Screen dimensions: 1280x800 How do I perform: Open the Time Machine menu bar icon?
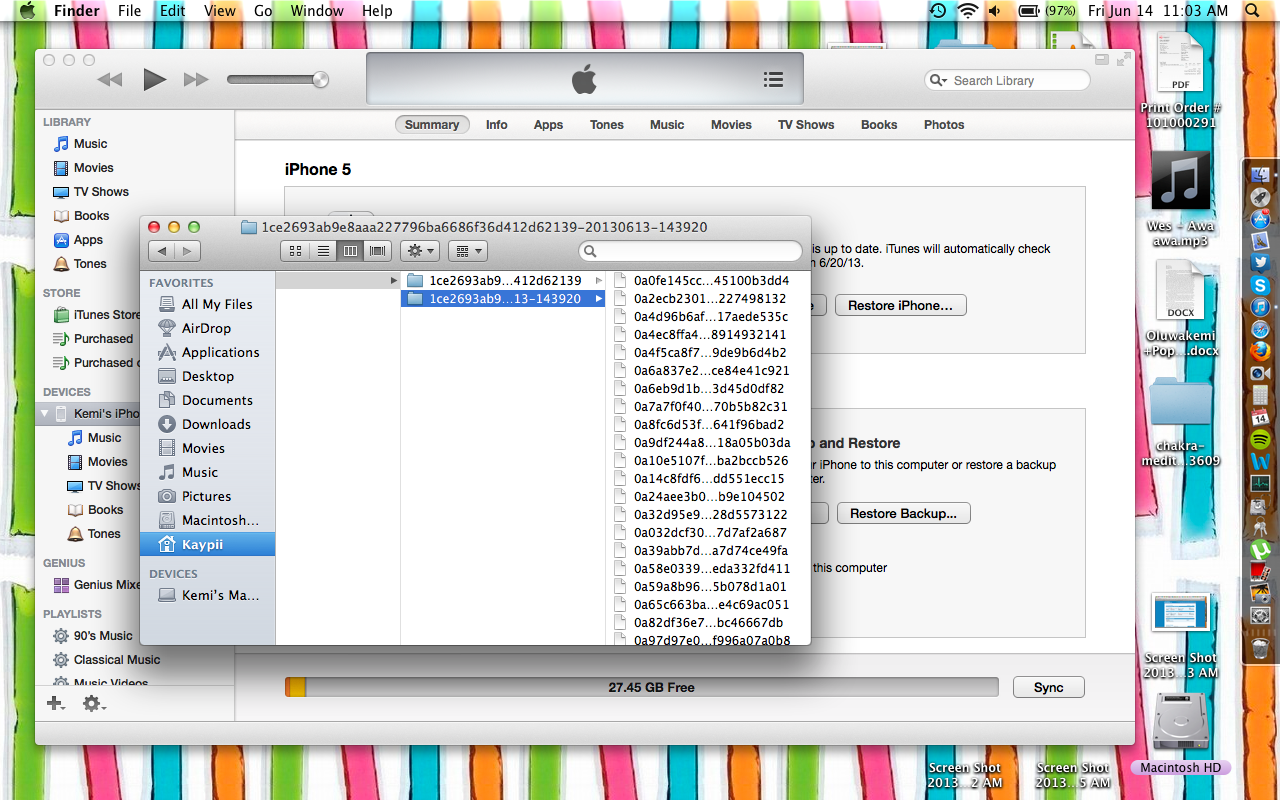(x=938, y=11)
